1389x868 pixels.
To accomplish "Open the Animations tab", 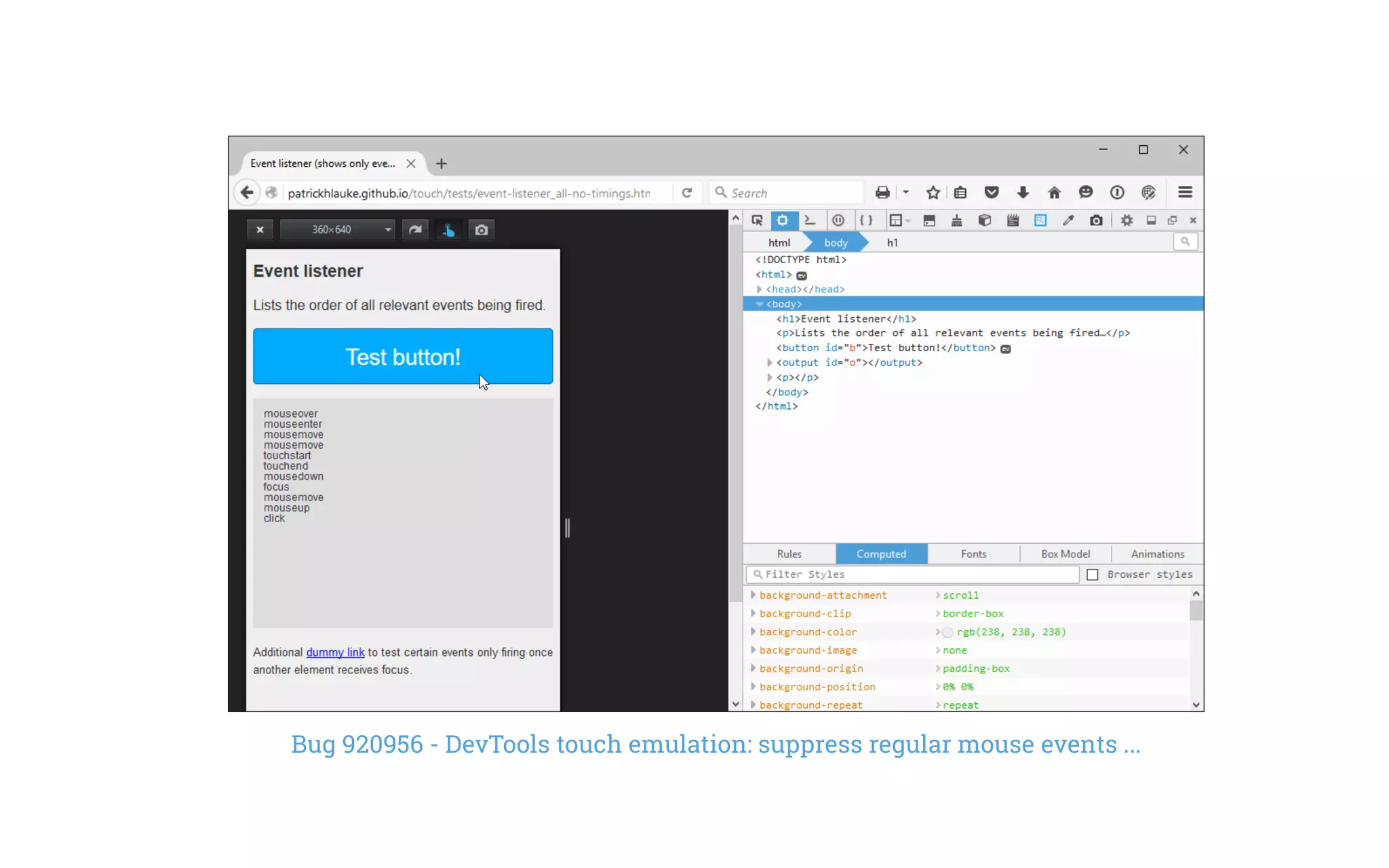I will click(1157, 554).
